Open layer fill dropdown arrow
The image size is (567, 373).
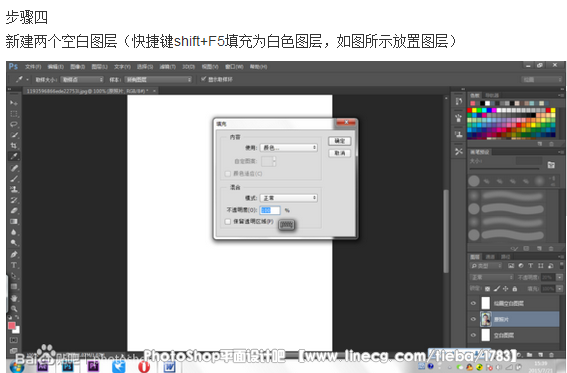pos(560,288)
